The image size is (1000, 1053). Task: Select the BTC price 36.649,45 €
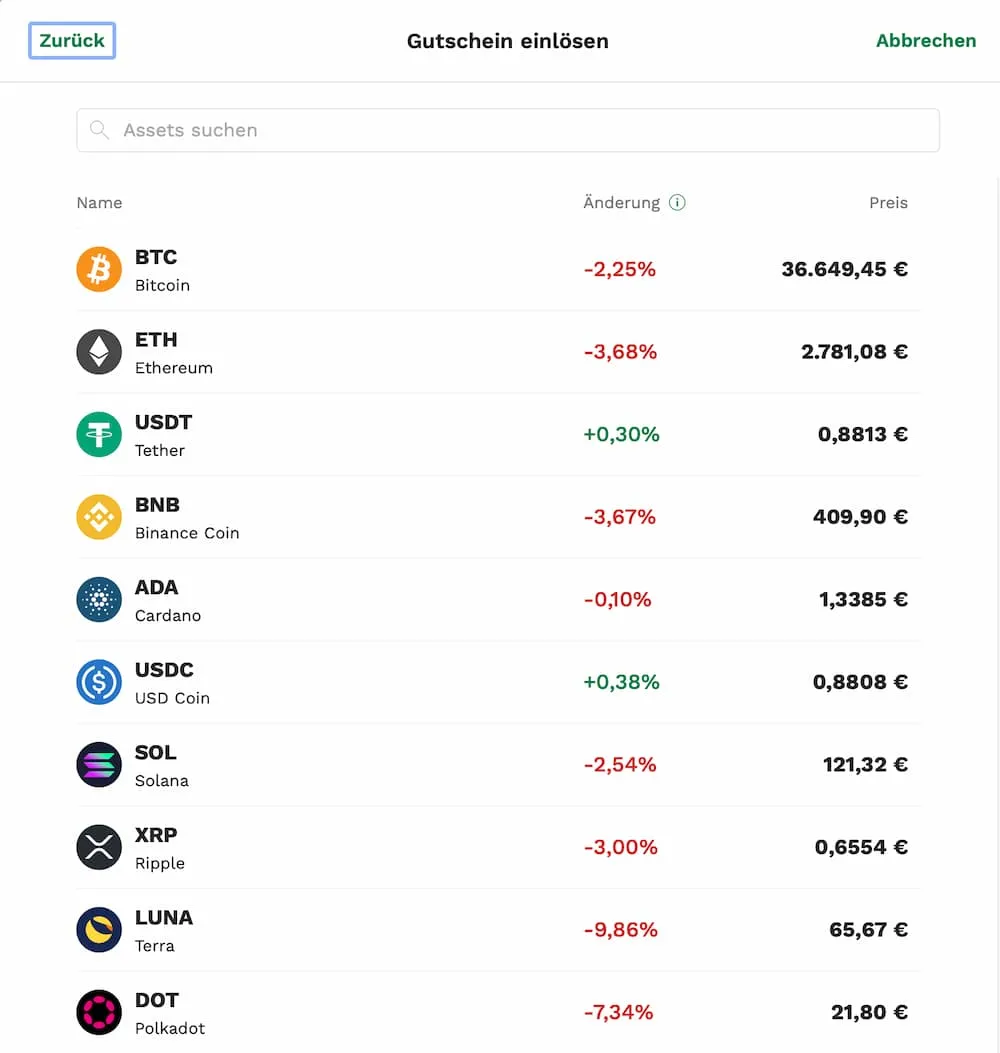pos(844,269)
